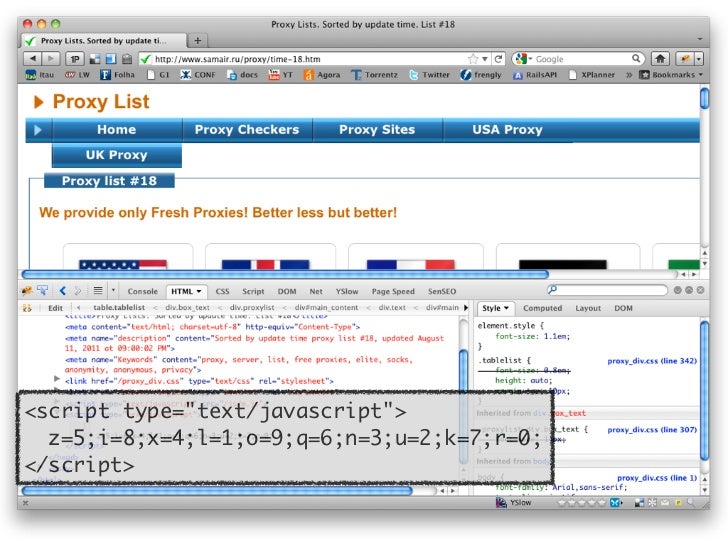
Task: Click the page horizontal scrollbar thumb
Action: [x=285, y=274]
